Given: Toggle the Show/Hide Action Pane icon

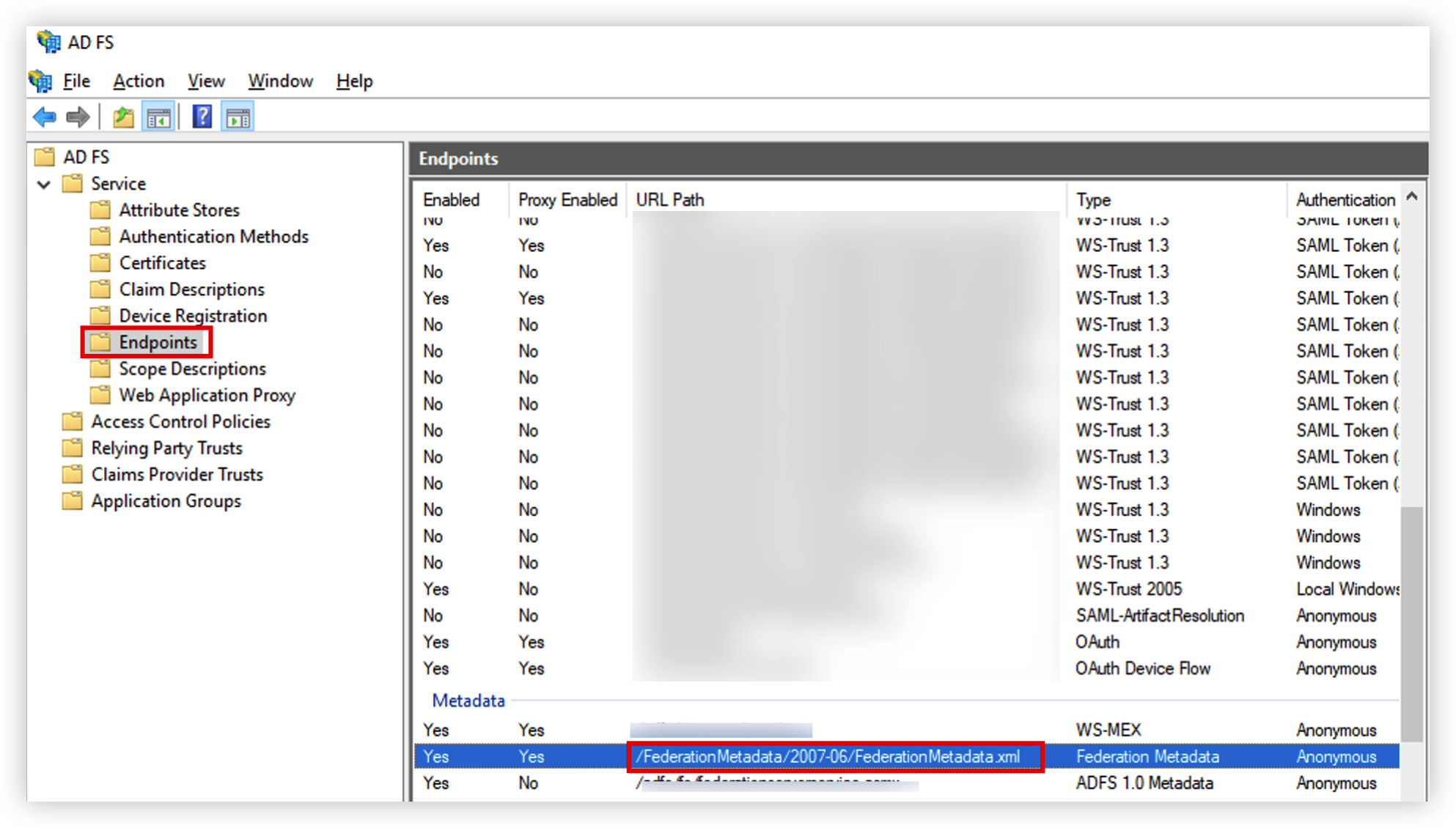Looking at the screenshot, I should [238, 117].
